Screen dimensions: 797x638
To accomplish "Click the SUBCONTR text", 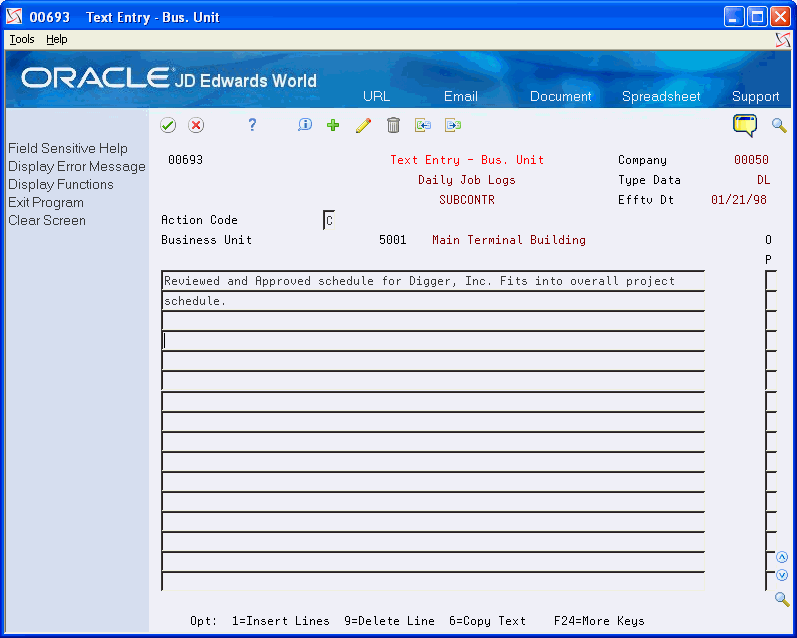I will pyautogui.click(x=467, y=200).
